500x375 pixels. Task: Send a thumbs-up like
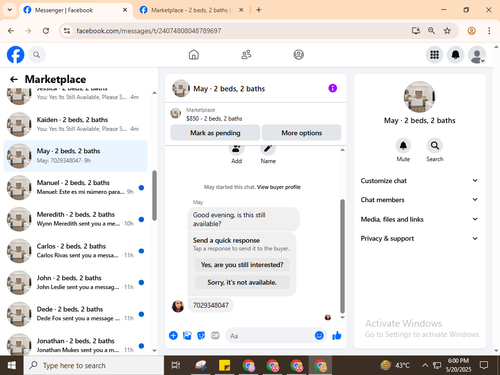337,335
